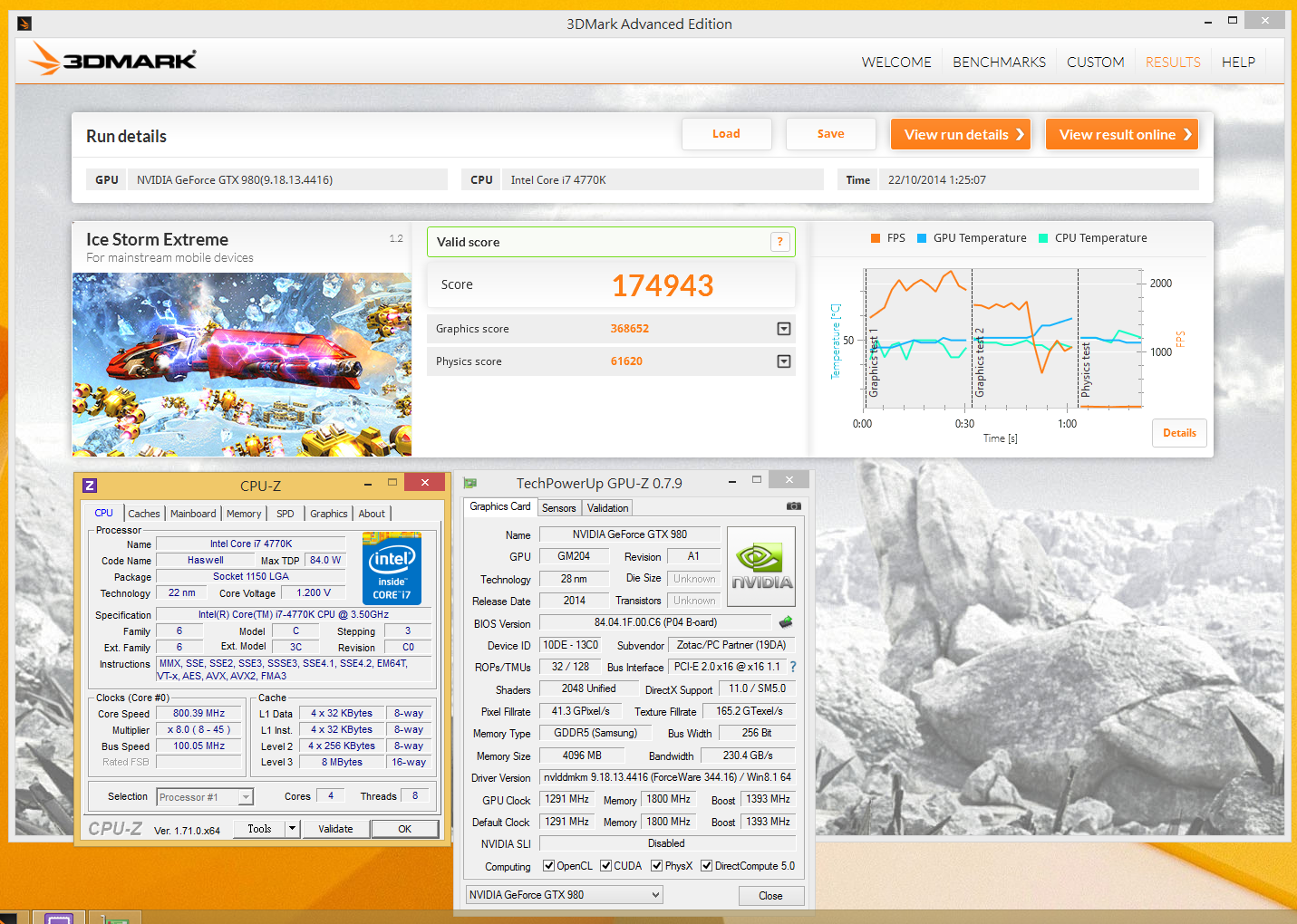Click the Valid score help question mark icon
Screen dimensions: 1297x924
click(x=779, y=242)
